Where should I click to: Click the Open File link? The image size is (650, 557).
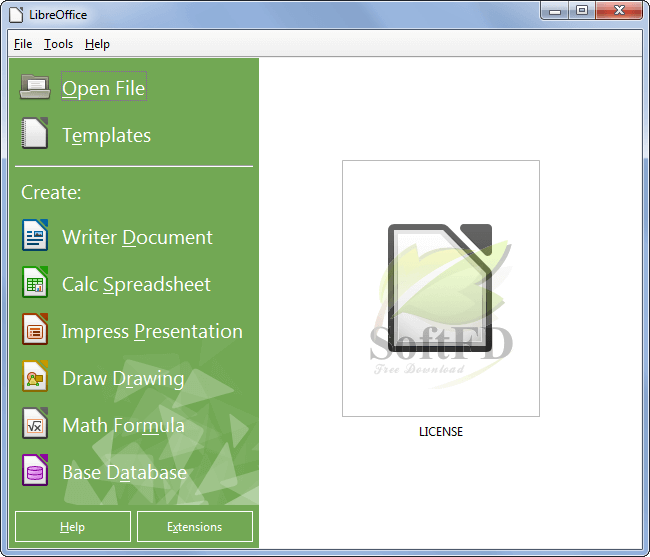pyautogui.click(x=104, y=88)
